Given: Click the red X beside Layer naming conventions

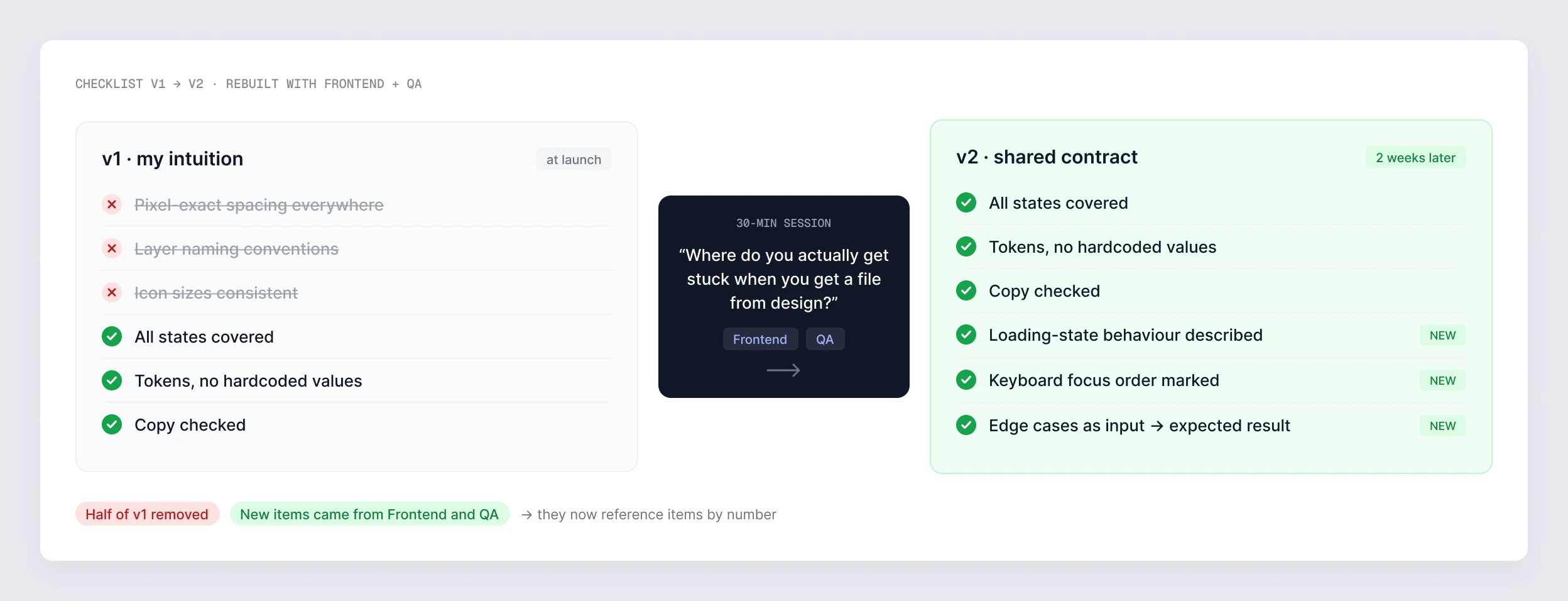Looking at the screenshot, I should click(x=112, y=248).
